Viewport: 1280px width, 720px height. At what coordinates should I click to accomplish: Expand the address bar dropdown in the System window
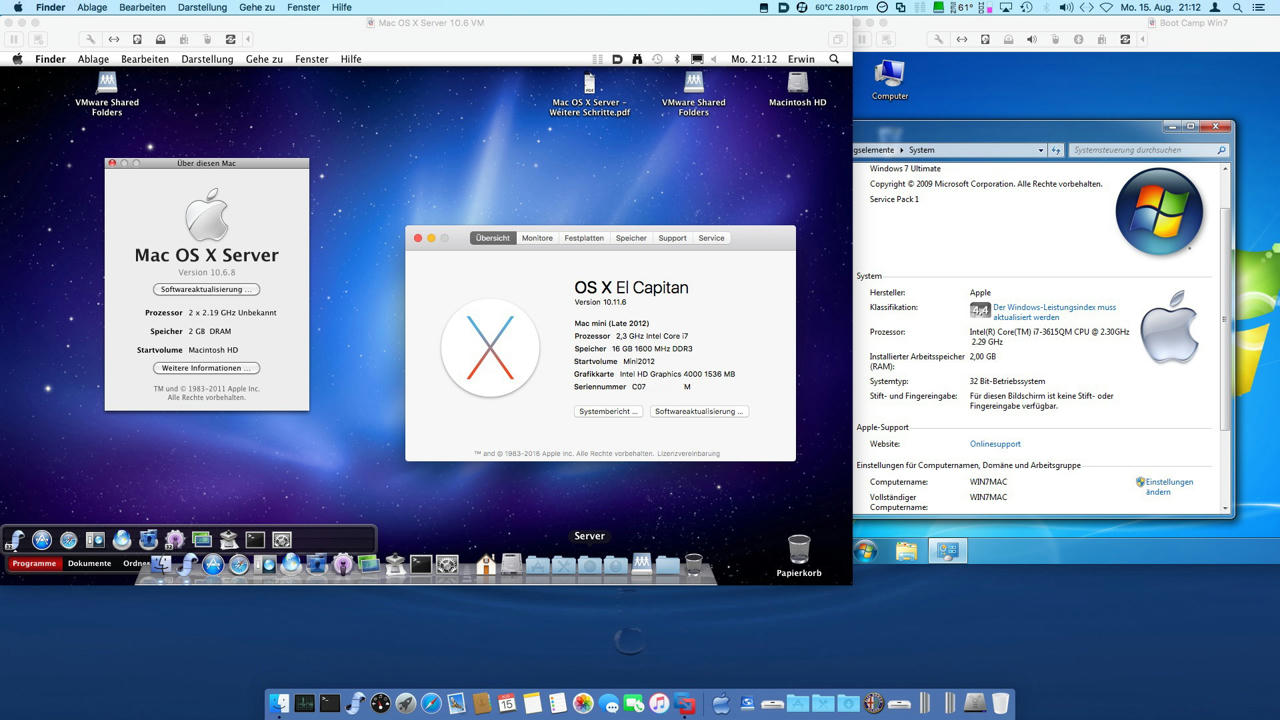(1040, 150)
